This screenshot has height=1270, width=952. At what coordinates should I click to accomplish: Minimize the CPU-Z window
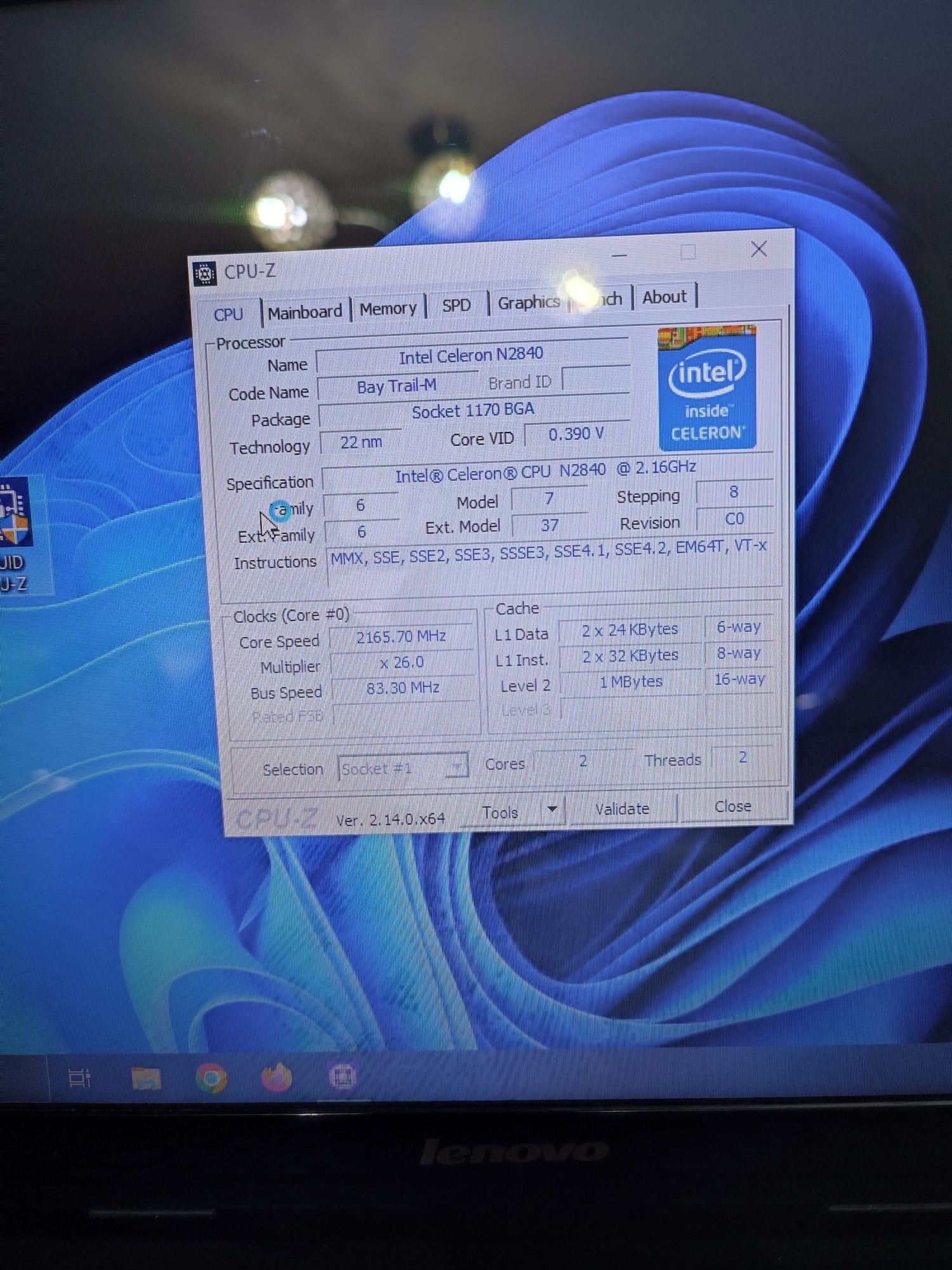[620, 255]
